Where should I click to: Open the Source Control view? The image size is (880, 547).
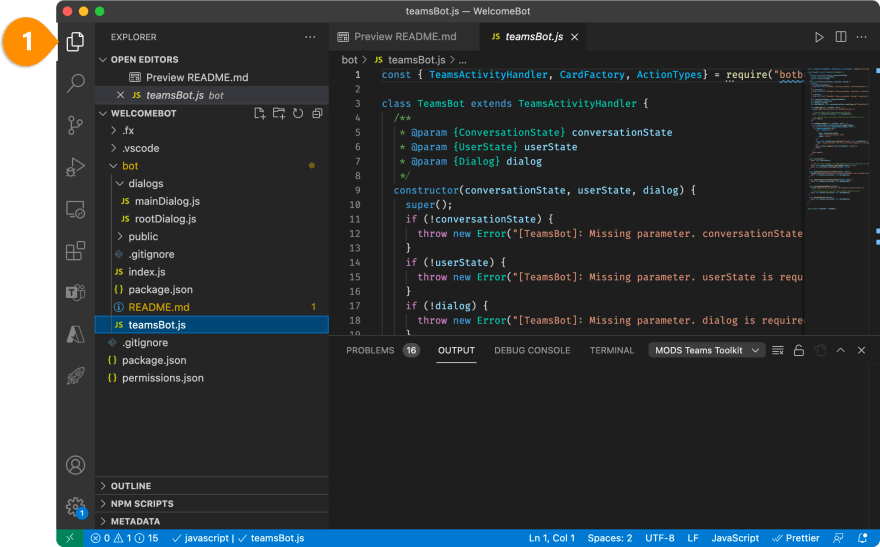pyautogui.click(x=75, y=125)
